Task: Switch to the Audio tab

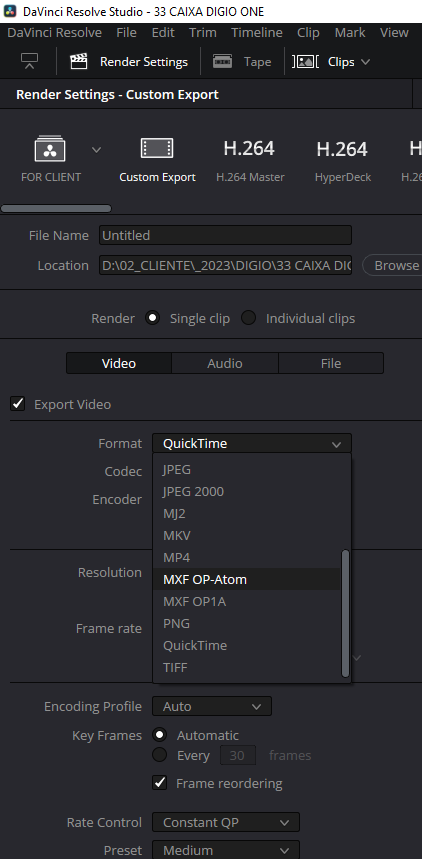Action: pyautogui.click(x=225, y=363)
